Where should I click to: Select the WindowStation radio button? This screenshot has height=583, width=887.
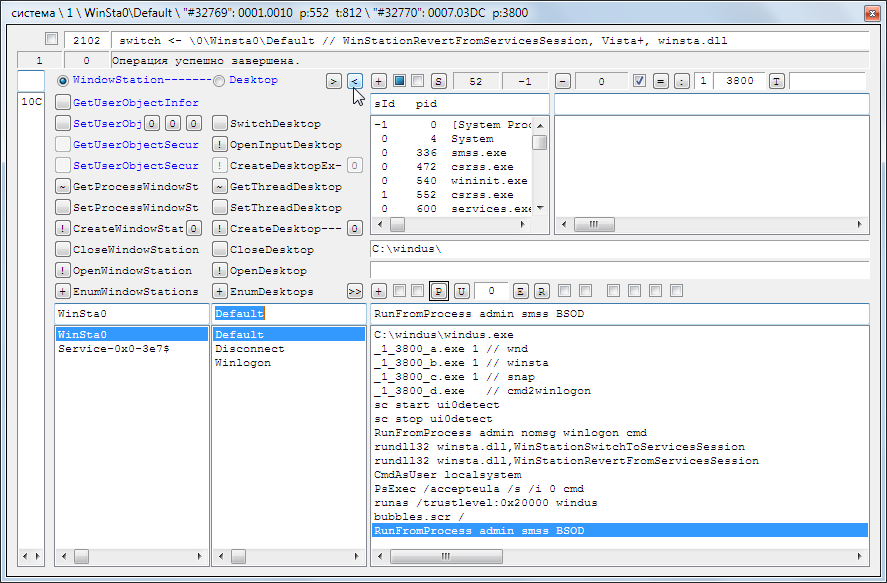pyautogui.click(x=63, y=81)
